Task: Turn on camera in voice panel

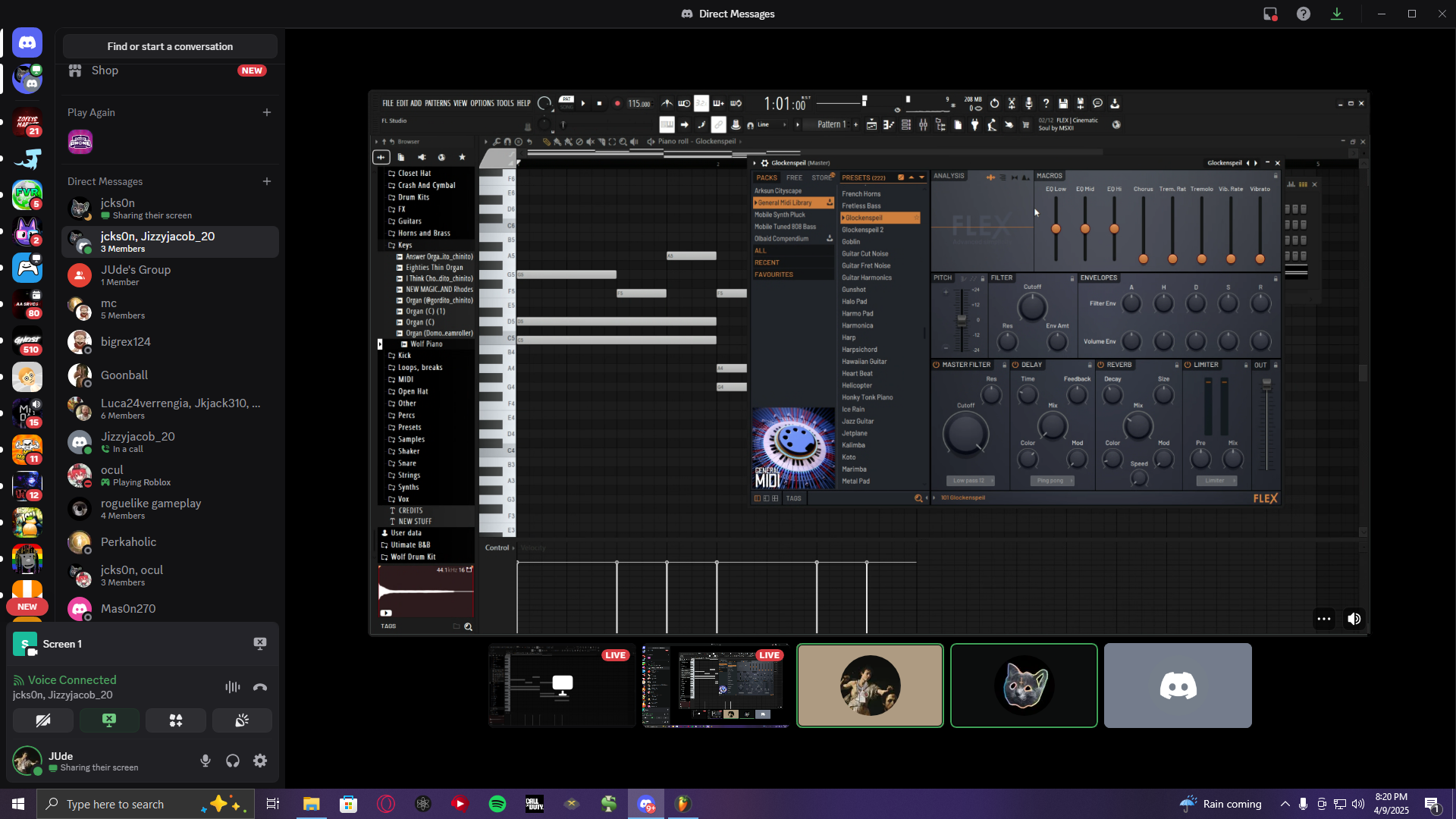Action: 43,720
